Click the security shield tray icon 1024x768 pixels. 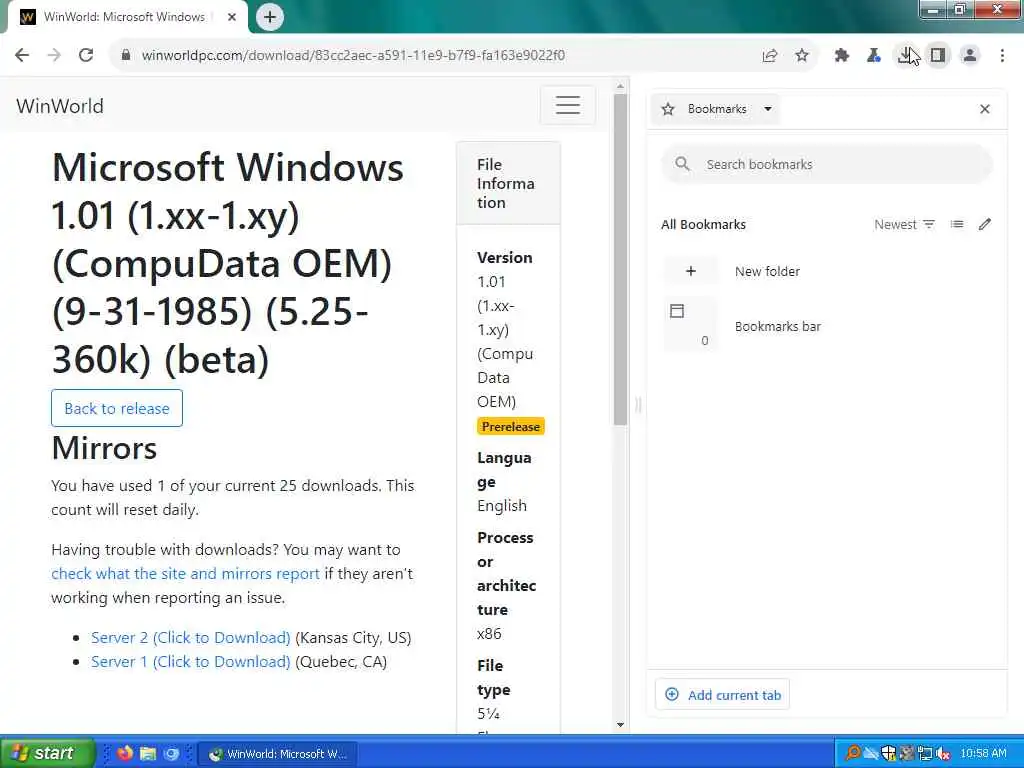tap(889, 754)
